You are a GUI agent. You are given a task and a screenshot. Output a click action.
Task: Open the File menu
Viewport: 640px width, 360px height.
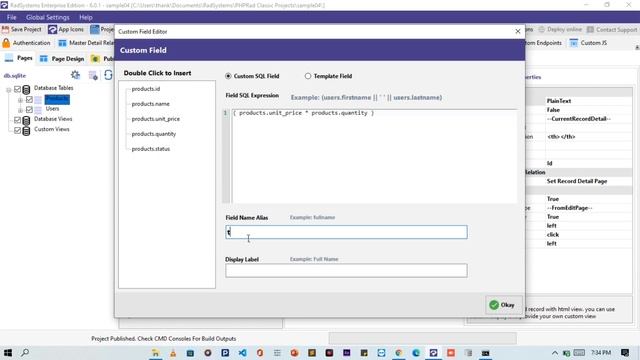pyautogui.click(x=11, y=17)
